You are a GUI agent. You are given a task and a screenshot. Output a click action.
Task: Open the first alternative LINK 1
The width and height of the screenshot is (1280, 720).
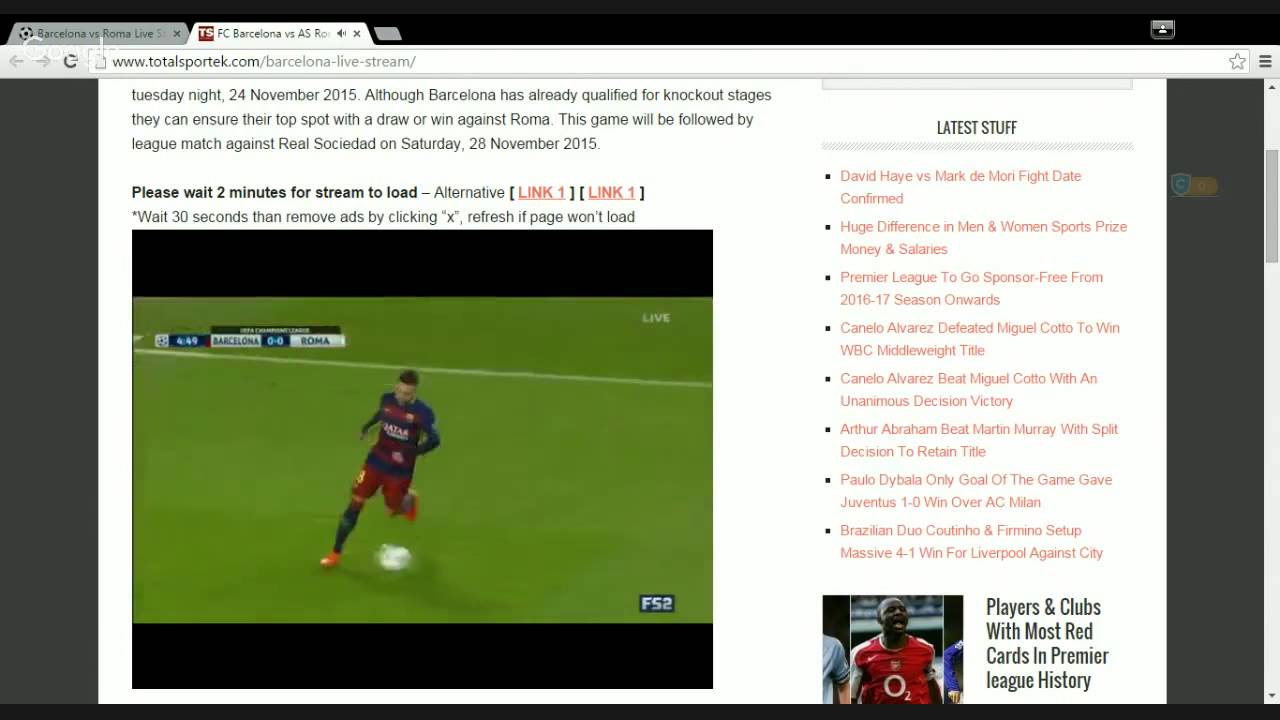point(541,192)
